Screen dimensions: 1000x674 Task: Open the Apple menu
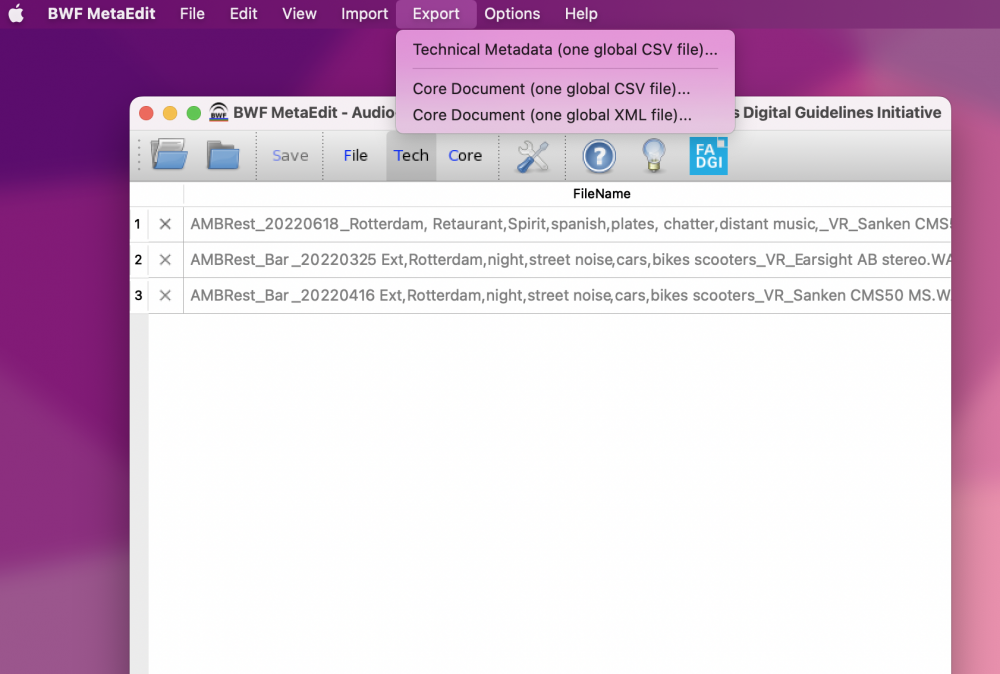click(16, 13)
